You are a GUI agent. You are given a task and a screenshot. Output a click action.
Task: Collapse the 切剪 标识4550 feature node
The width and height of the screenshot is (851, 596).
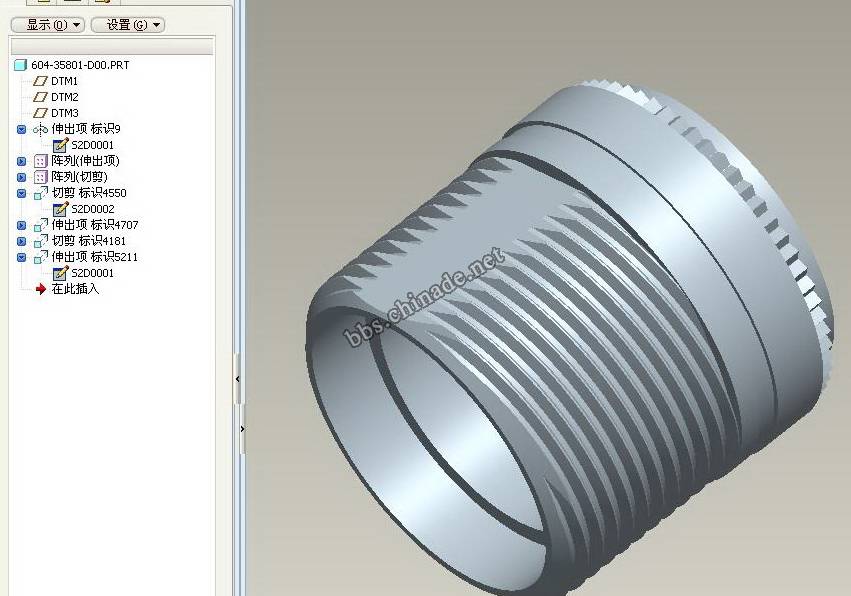click(21, 193)
